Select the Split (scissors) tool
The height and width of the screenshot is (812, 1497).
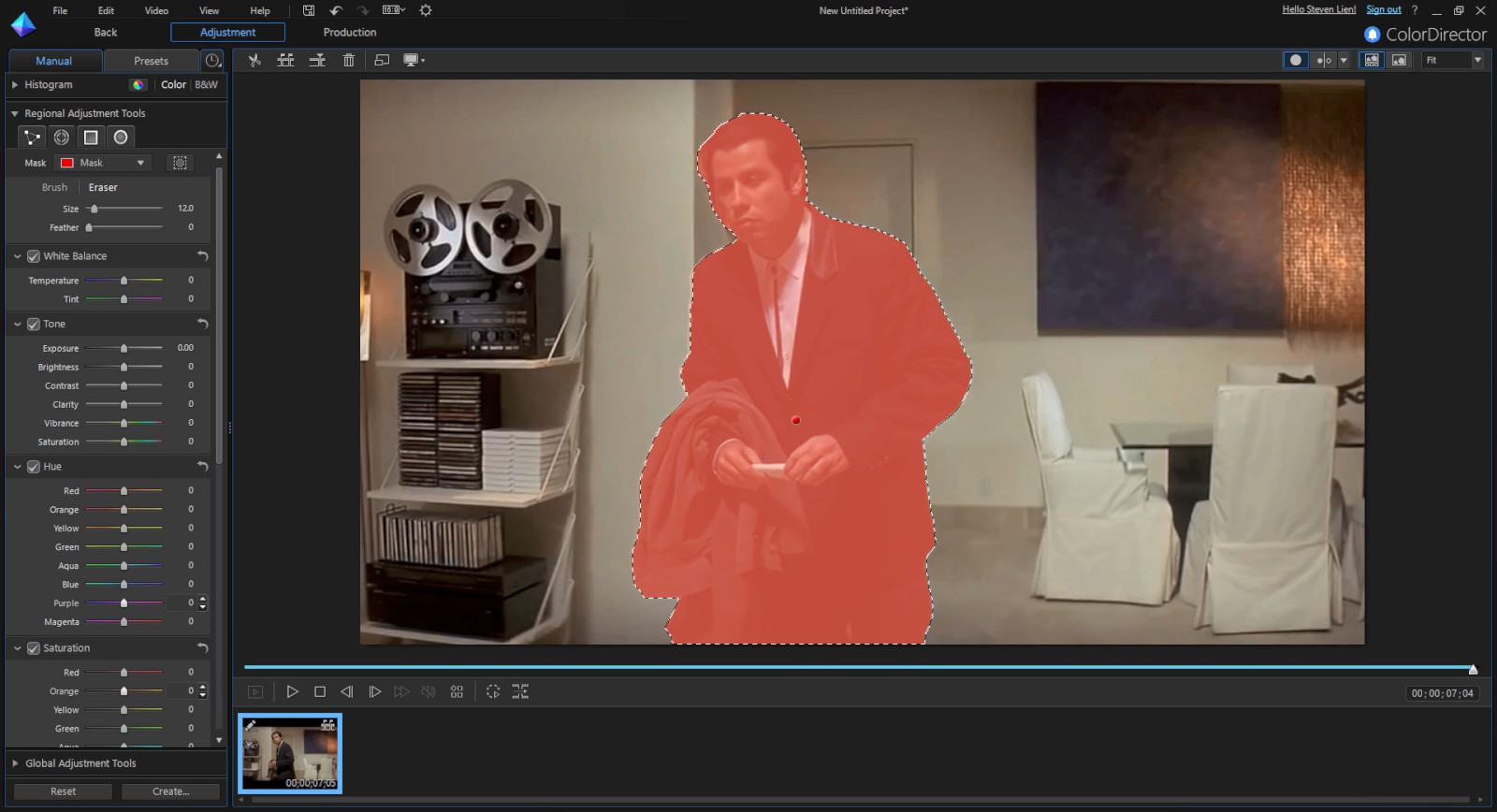[x=254, y=60]
